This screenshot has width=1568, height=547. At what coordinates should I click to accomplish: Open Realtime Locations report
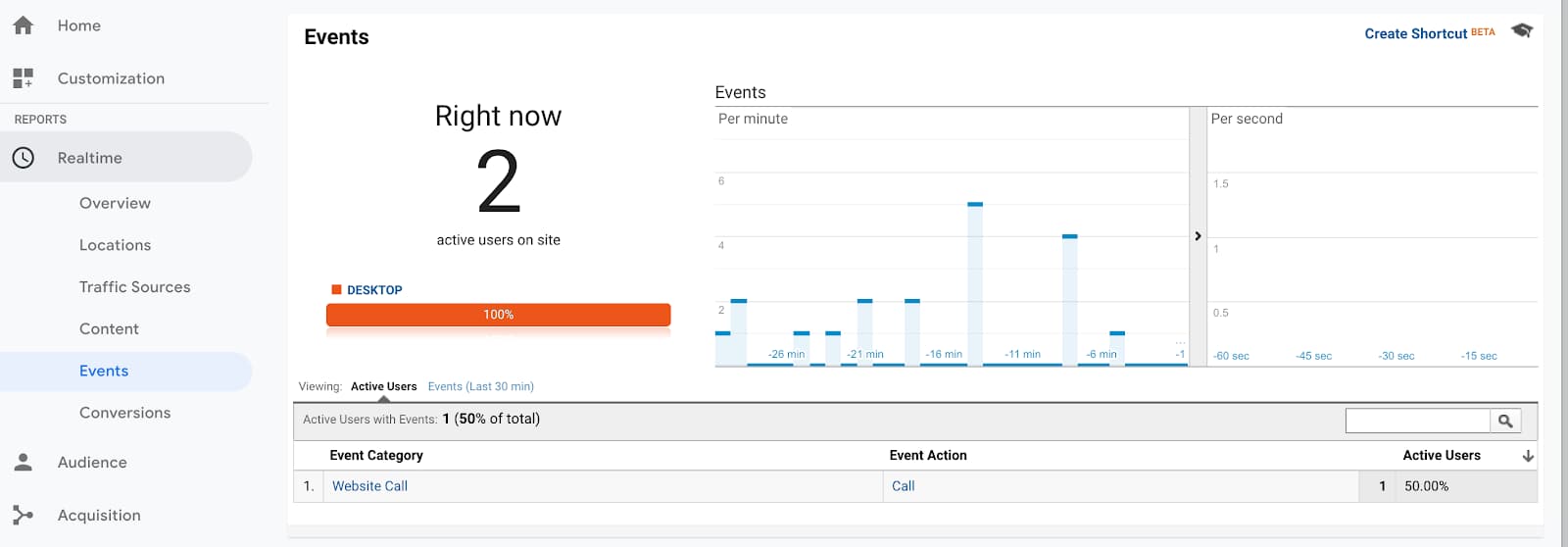click(115, 245)
